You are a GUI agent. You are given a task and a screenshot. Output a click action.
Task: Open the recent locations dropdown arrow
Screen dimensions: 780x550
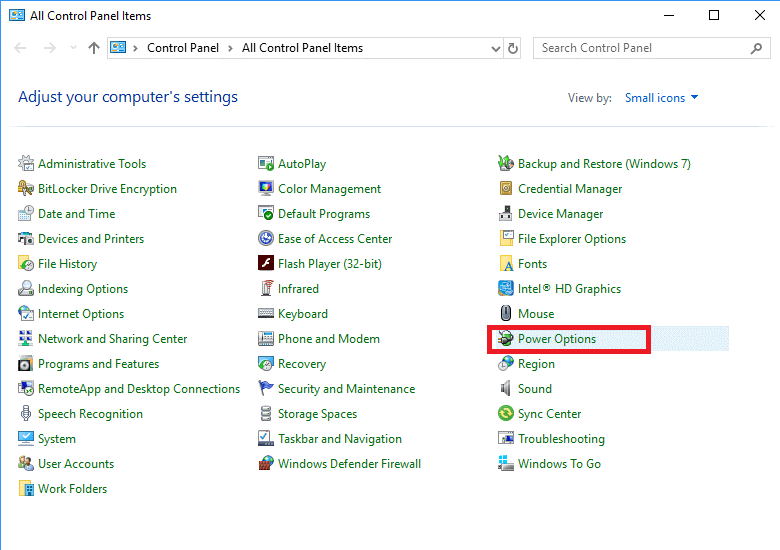[74, 48]
